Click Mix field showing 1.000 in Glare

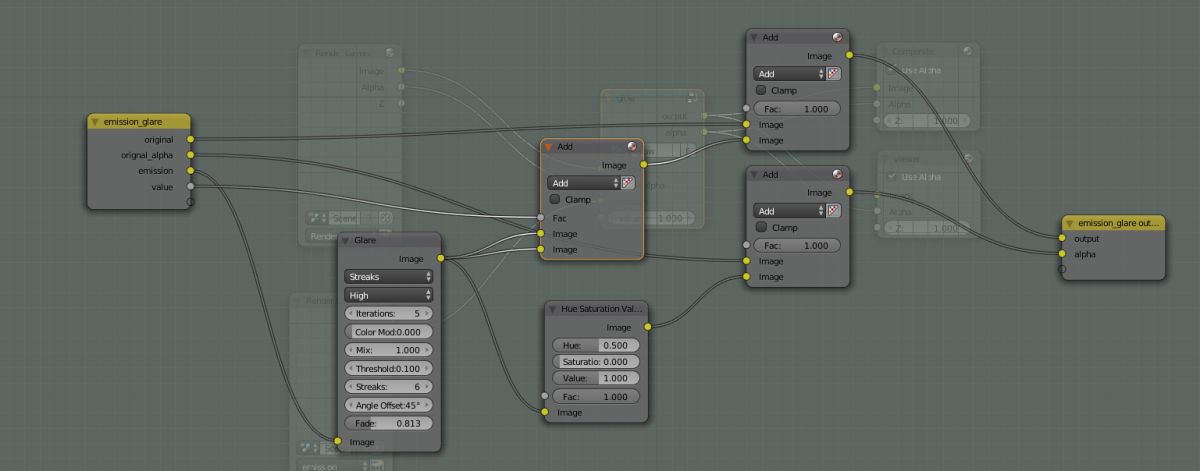coord(388,350)
